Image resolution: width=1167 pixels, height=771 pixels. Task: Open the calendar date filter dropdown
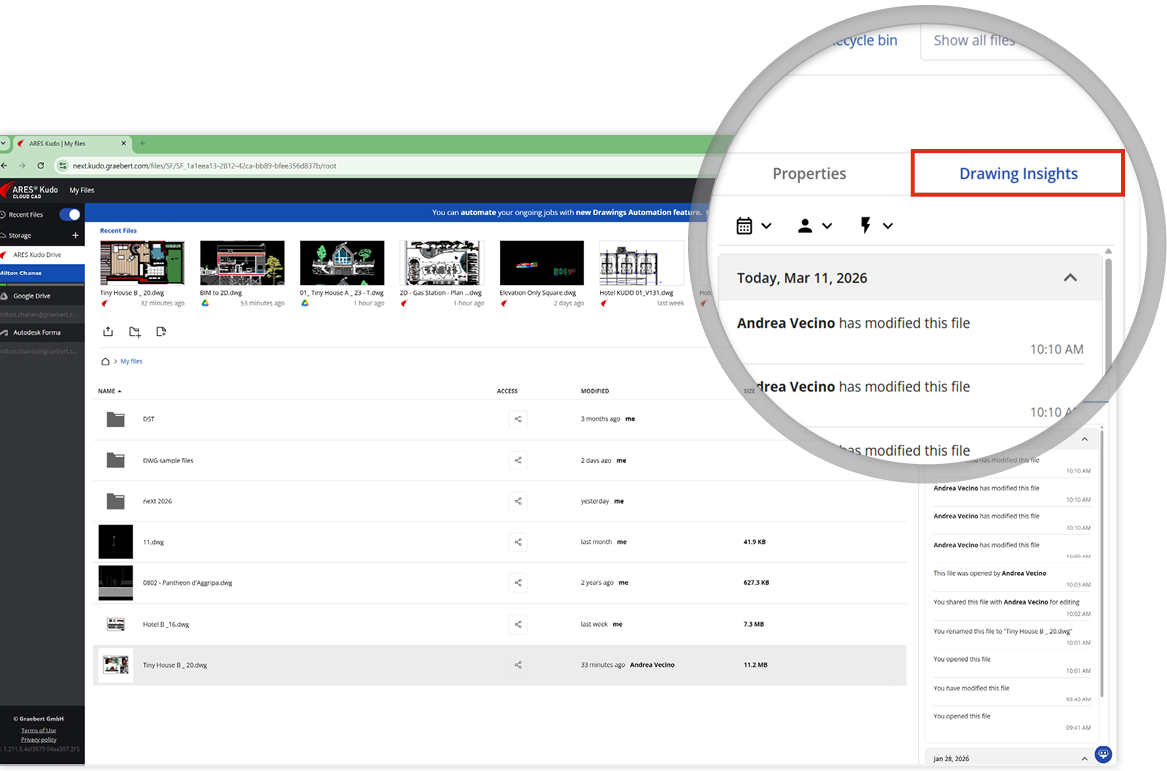754,226
